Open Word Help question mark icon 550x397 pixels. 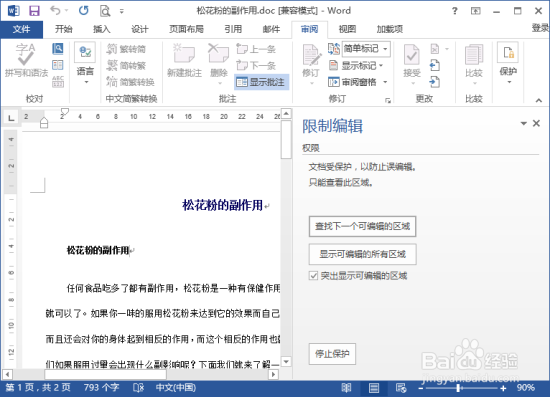pos(455,11)
